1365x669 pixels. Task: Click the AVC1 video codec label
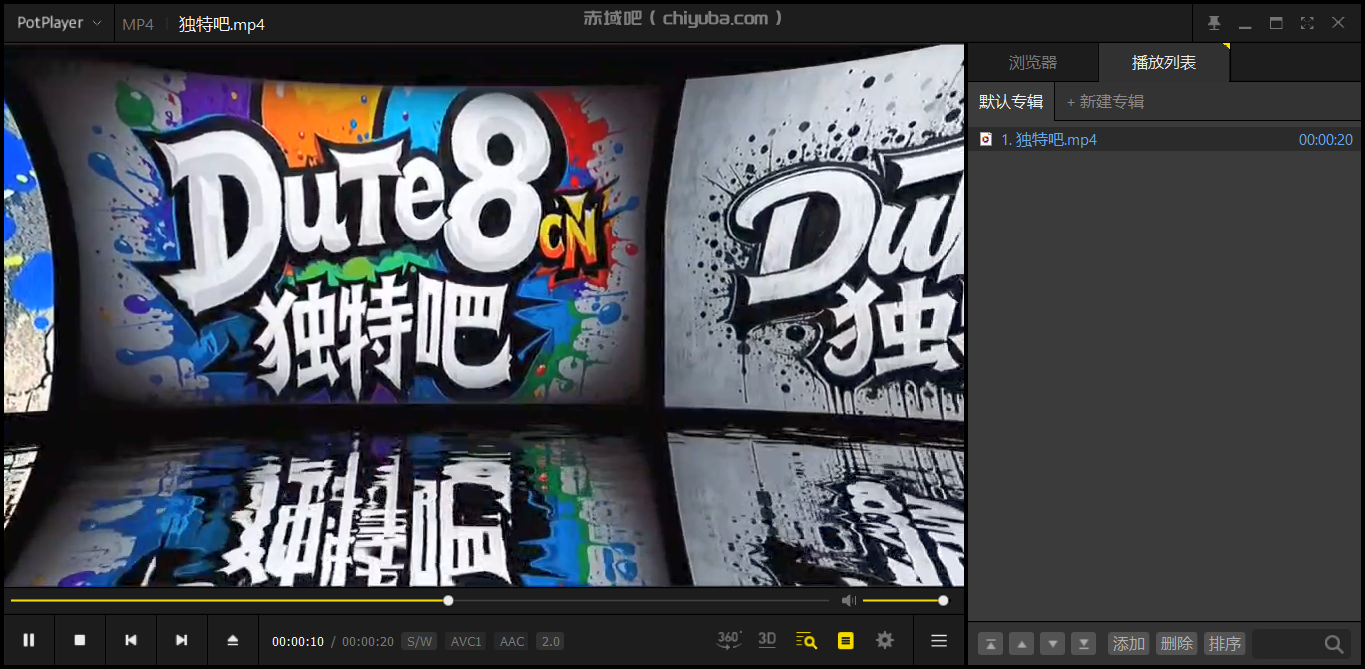point(466,641)
